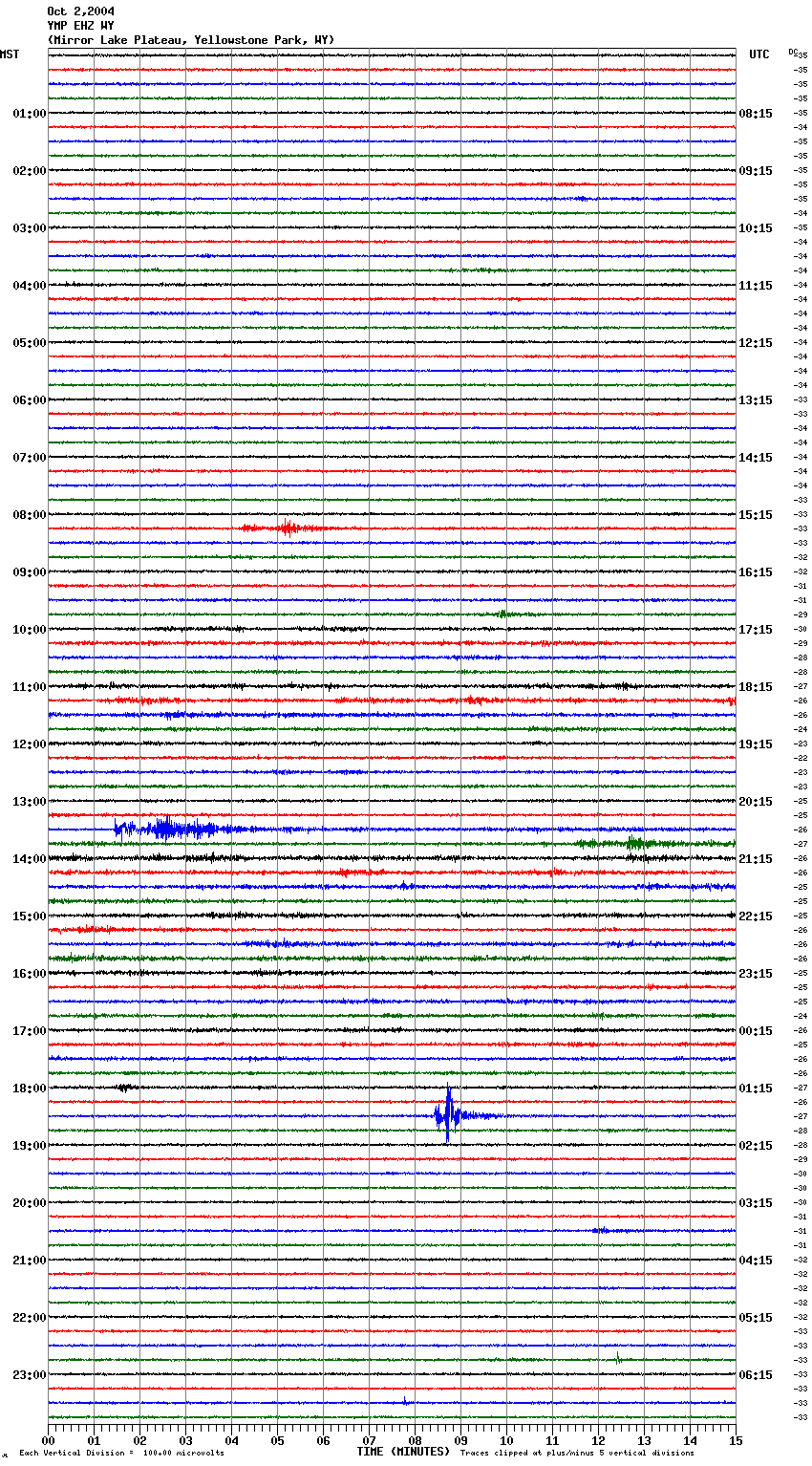Click the 14:15 UTC time label
This screenshot has width=812, height=1466.
coord(756,458)
